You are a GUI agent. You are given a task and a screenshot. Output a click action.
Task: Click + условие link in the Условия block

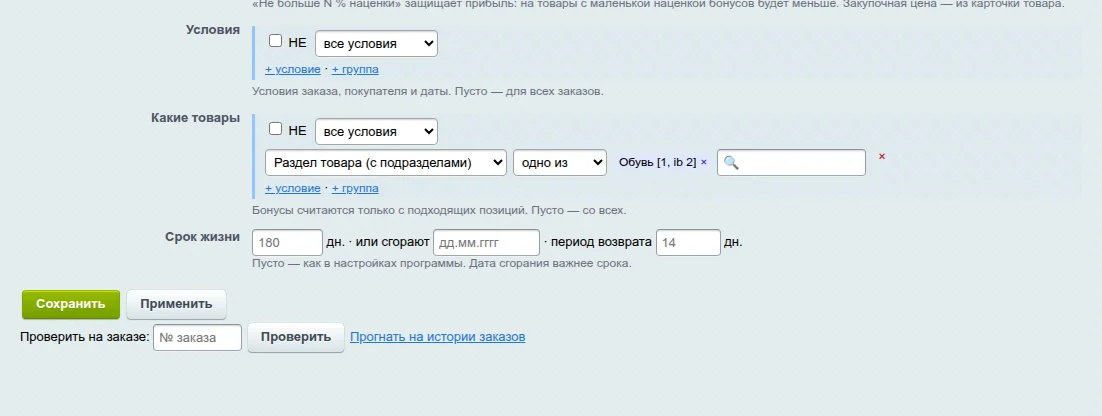[x=292, y=69]
